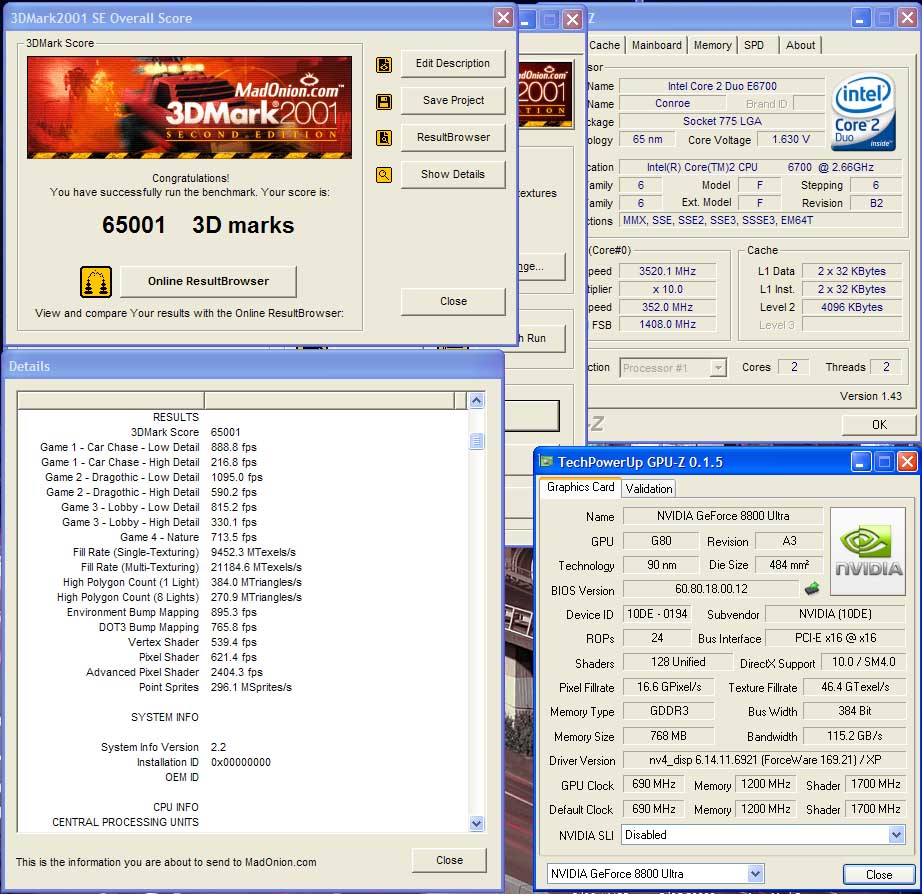This screenshot has height=894, width=922.
Task: Click the GPU-Z title bar app icon
Action: click(x=546, y=462)
